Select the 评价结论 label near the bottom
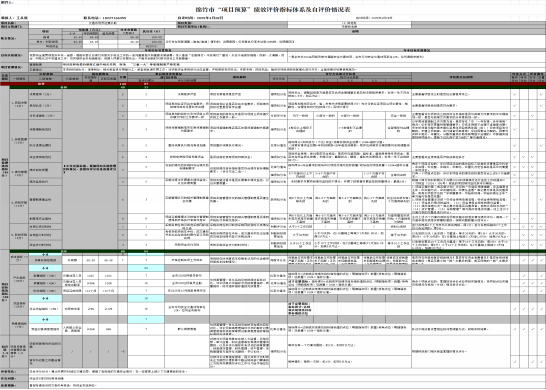This screenshot has height=390, width=546. [x=14, y=372]
